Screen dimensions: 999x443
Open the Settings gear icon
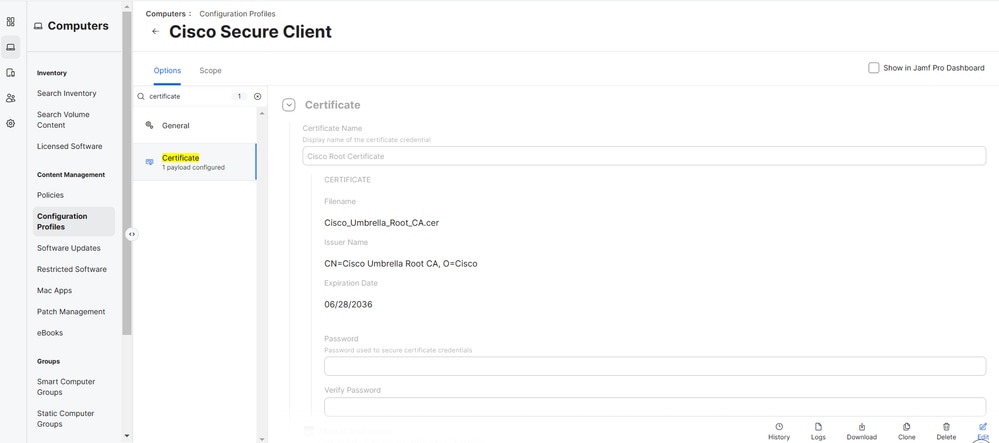point(11,124)
